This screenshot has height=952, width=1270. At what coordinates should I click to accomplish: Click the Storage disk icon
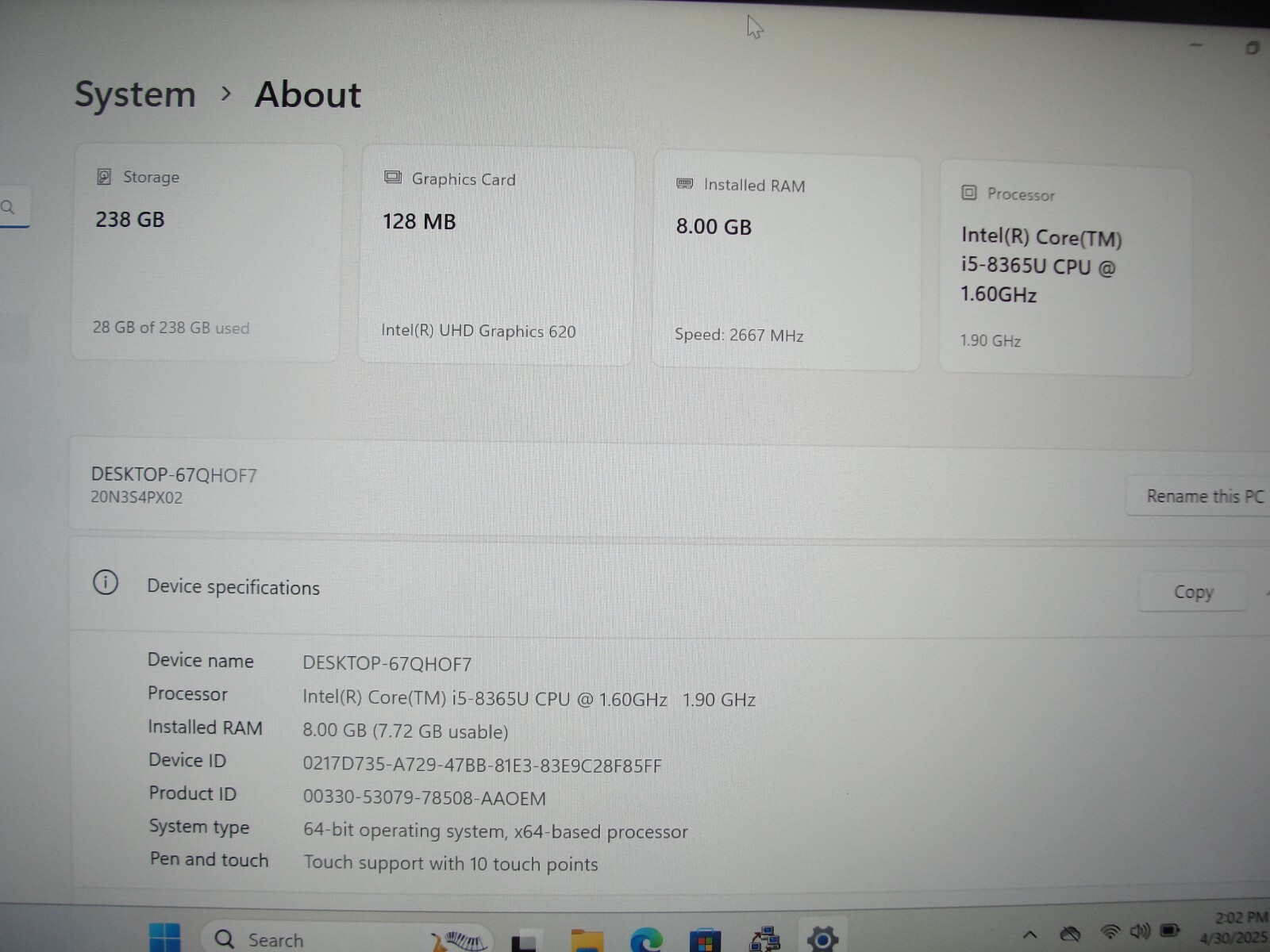104,176
